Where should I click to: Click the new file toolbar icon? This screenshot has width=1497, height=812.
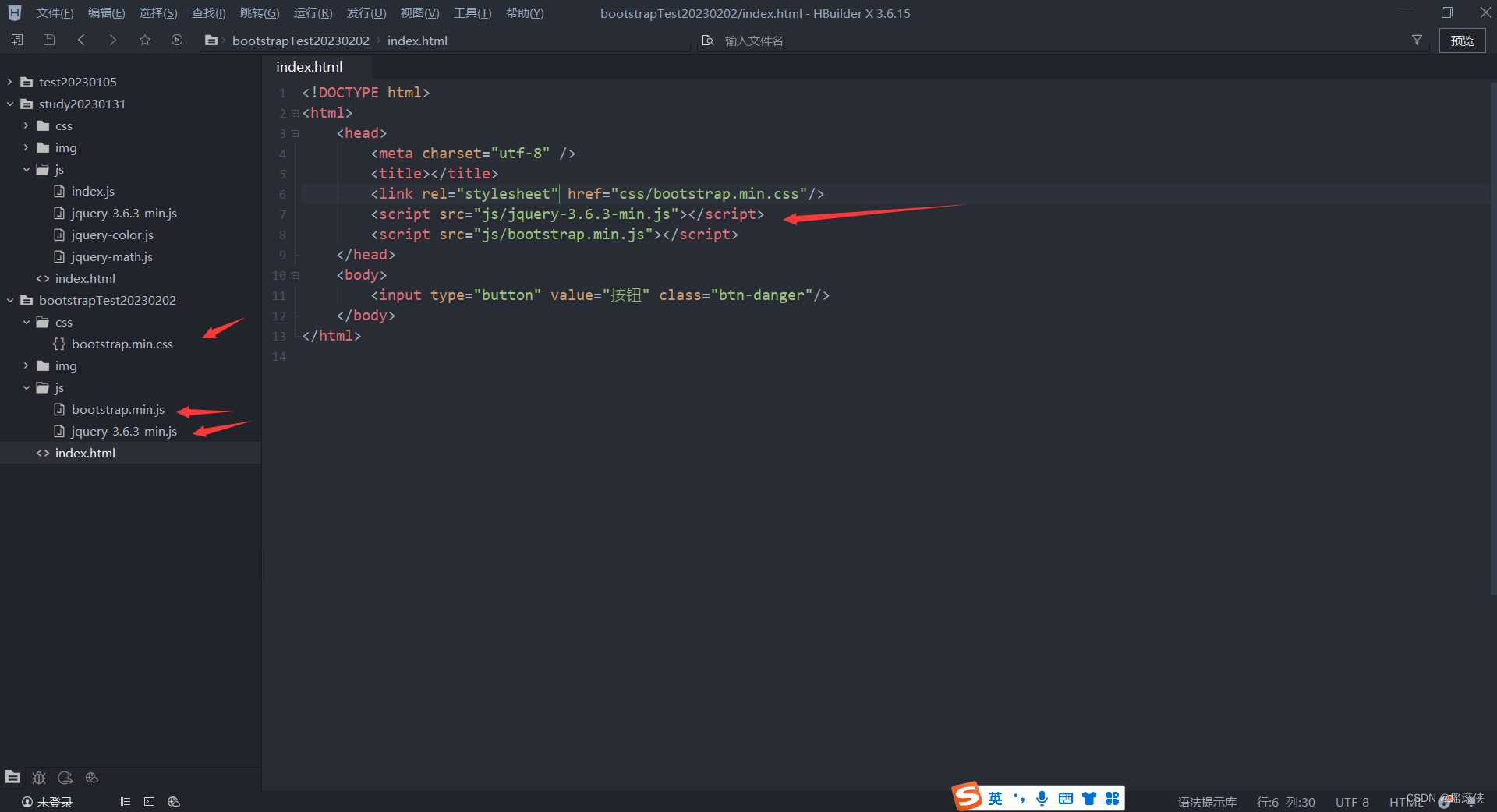[17, 40]
